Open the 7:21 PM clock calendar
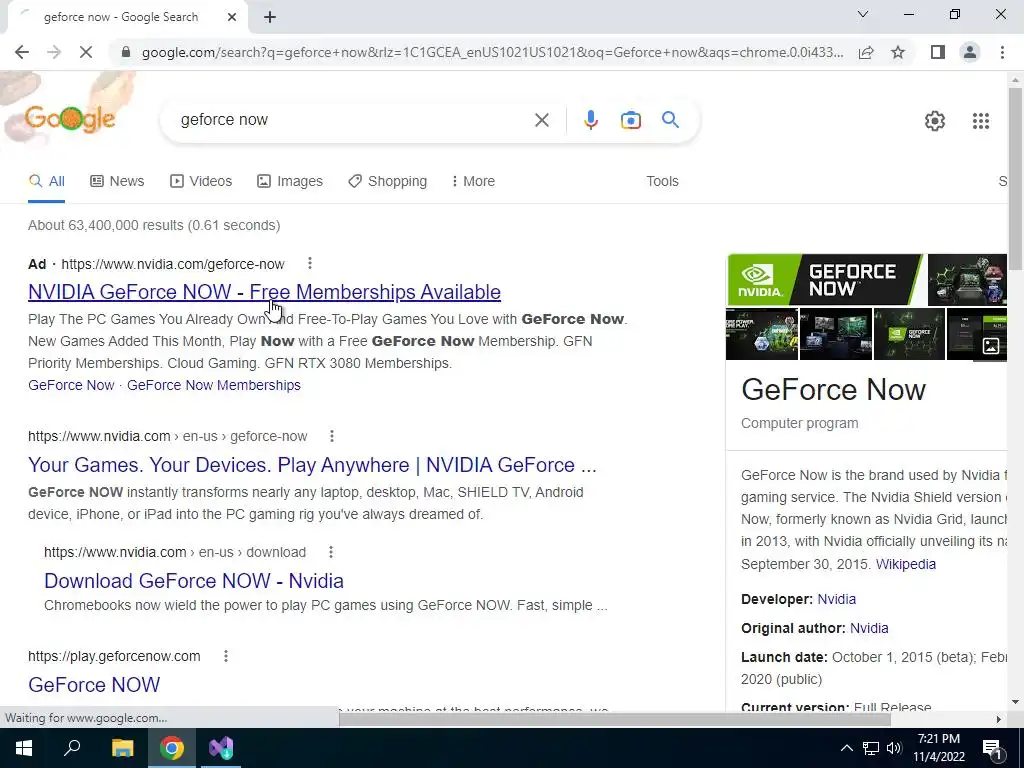The height and width of the screenshot is (768, 1024). click(938, 748)
